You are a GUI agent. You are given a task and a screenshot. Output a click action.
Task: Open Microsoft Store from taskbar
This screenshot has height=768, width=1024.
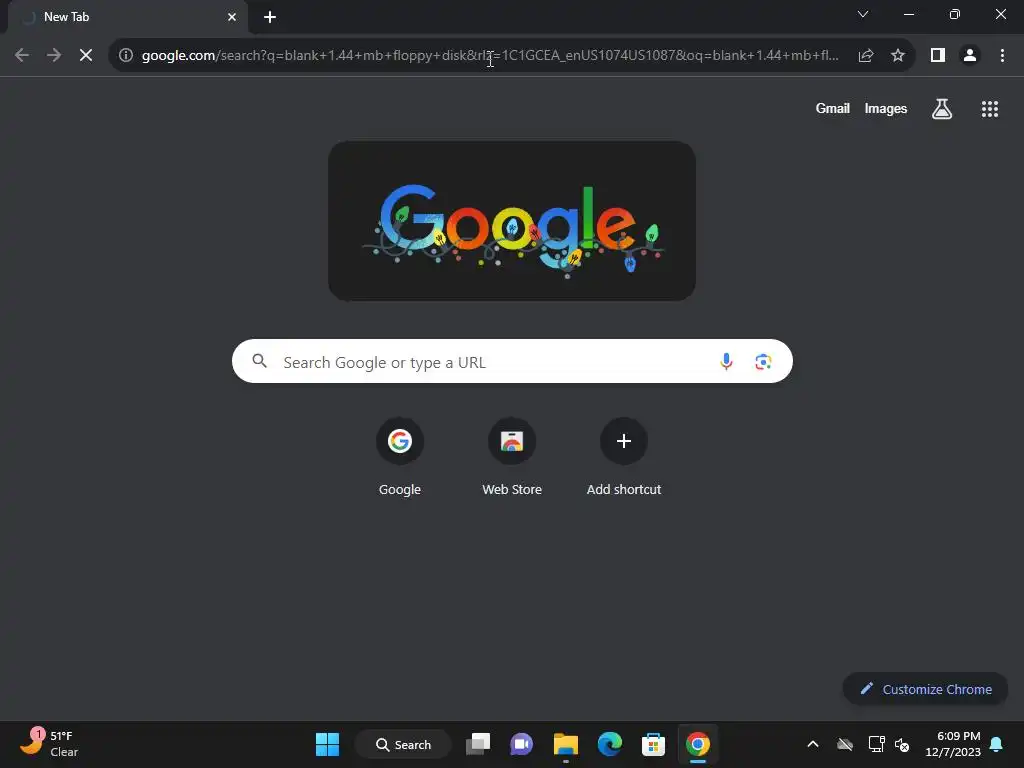653,744
